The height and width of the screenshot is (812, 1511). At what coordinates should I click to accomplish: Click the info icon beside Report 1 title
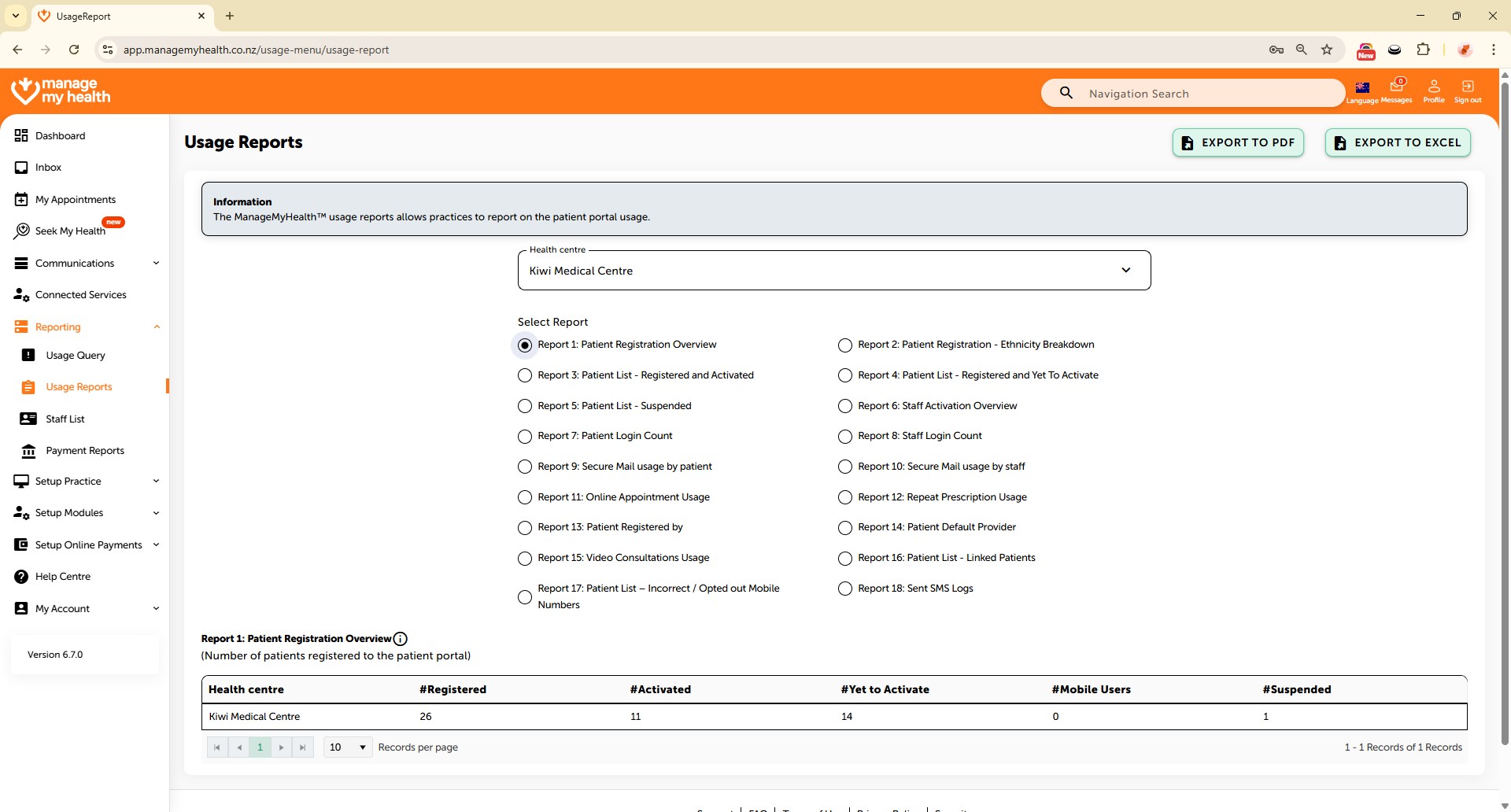[401, 639]
